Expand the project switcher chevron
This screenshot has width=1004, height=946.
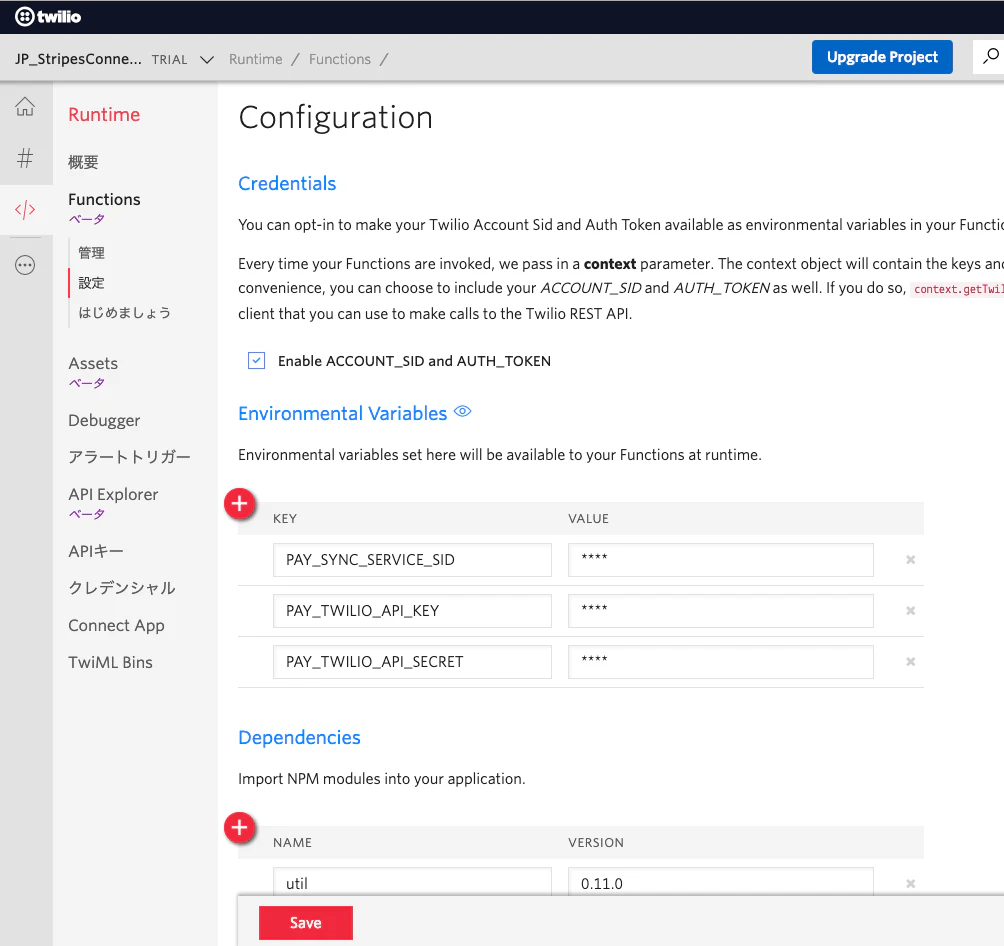pyautogui.click(x=207, y=60)
